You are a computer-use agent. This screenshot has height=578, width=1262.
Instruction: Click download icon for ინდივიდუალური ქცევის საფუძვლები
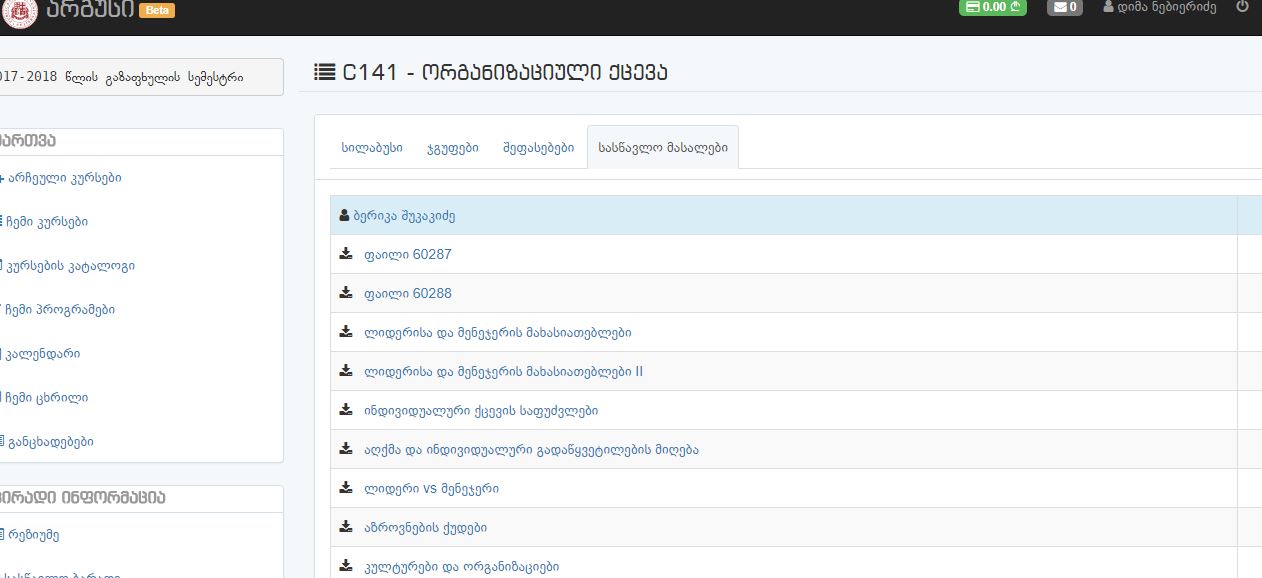point(346,410)
